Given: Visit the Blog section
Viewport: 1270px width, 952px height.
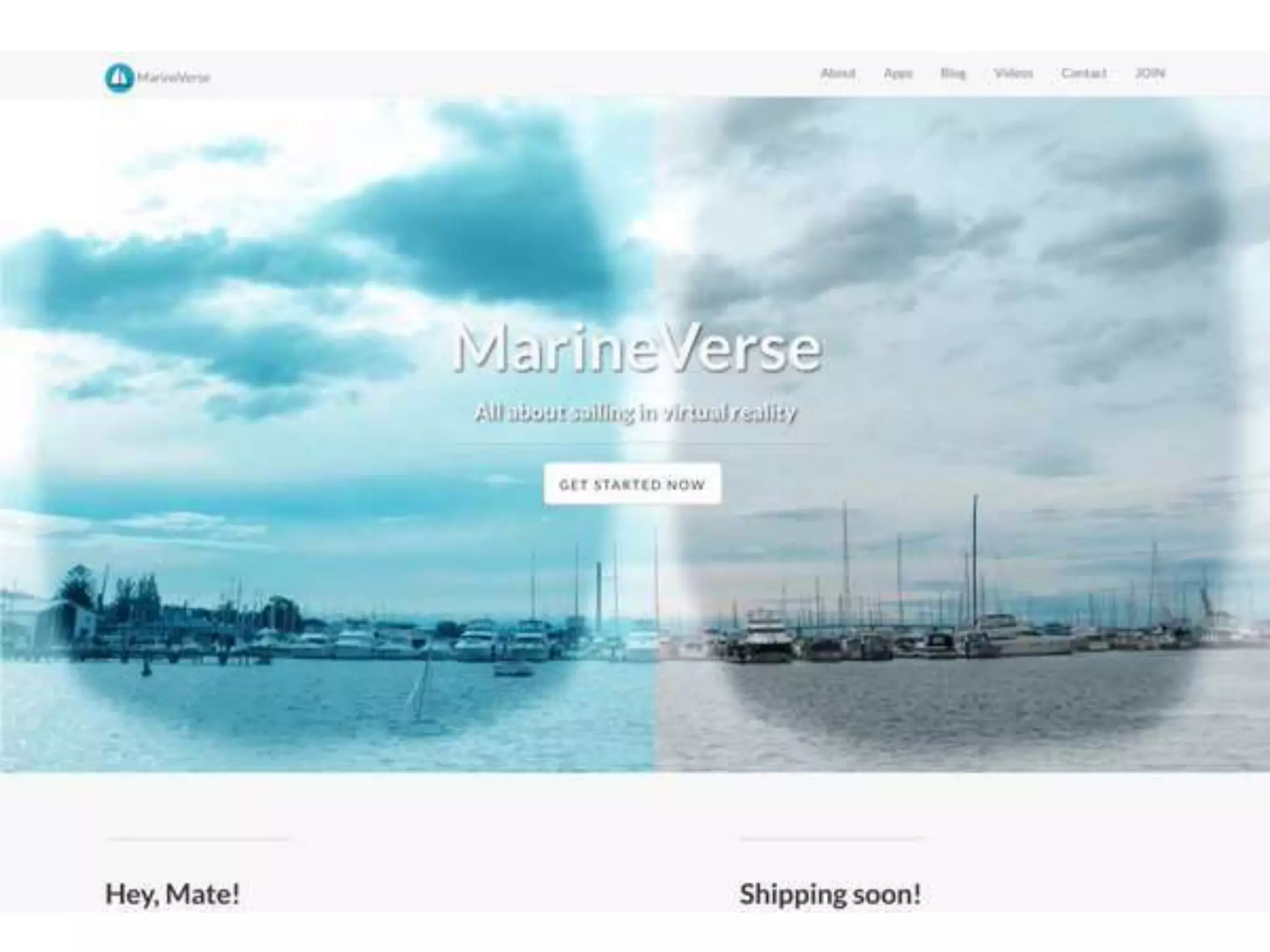Looking at the screenshot, I should (x=952, y=73).
